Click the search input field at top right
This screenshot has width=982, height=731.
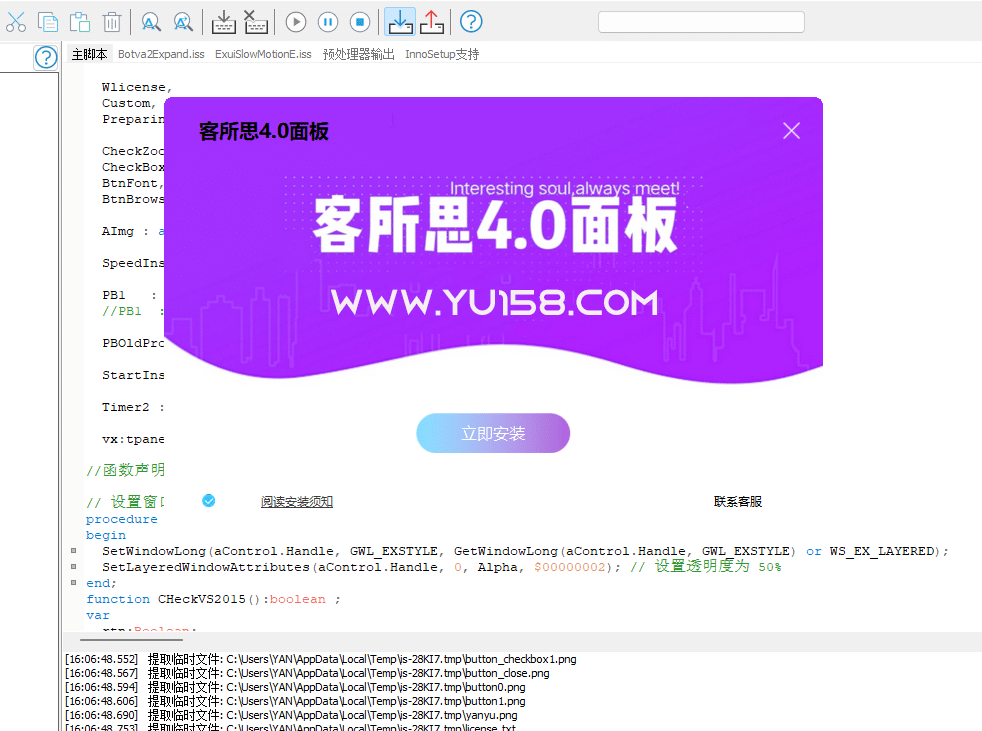point(700,21)
